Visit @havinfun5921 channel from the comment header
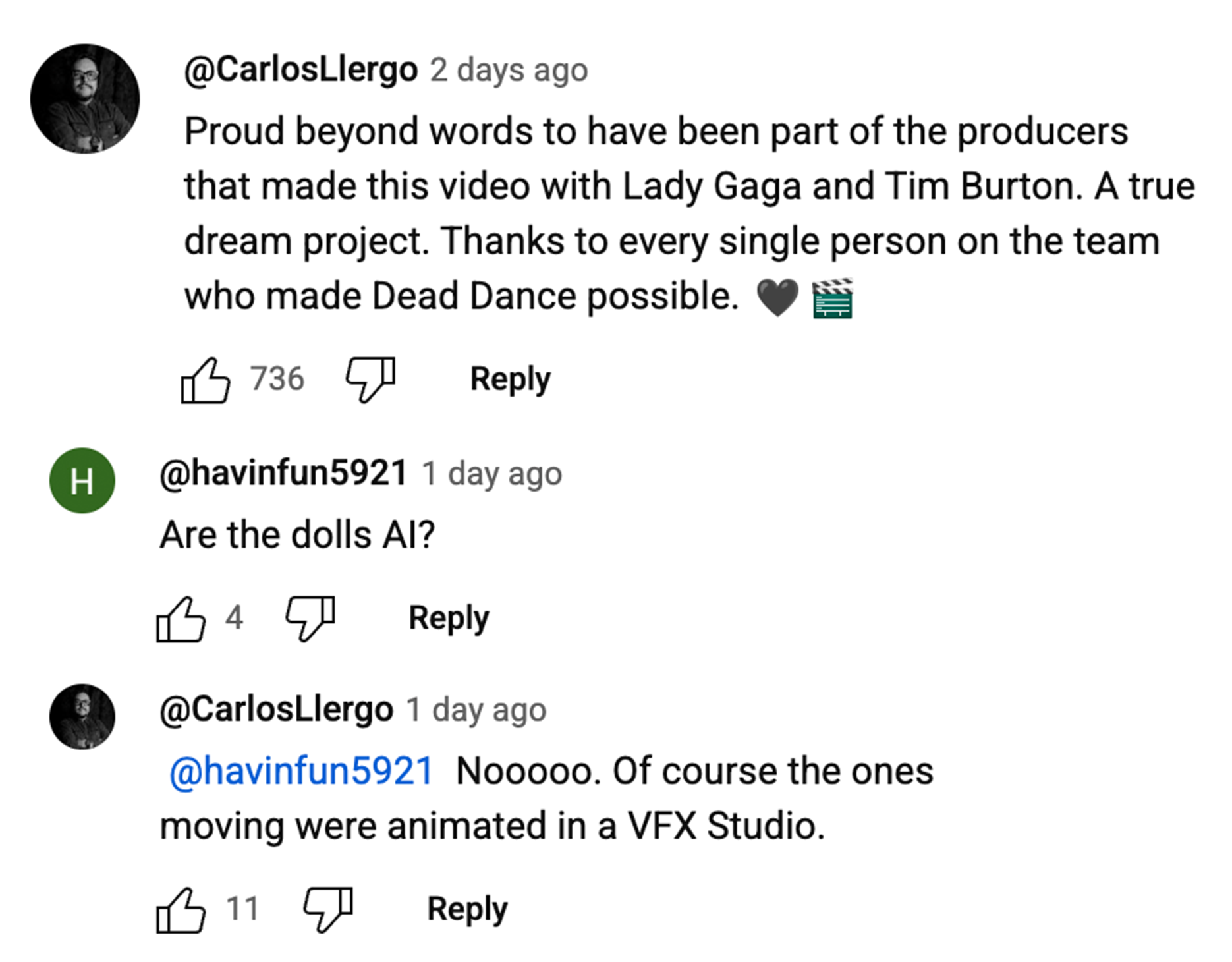 283,473
